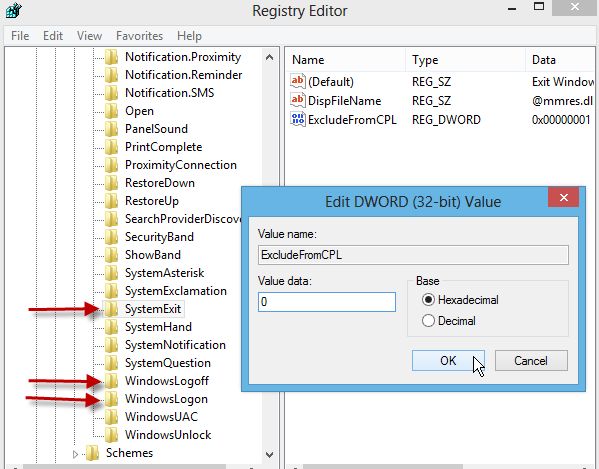Screen dimensions: 599x469
Task: Select the ExcludeFromCPL value name
Action: (352, 120)
